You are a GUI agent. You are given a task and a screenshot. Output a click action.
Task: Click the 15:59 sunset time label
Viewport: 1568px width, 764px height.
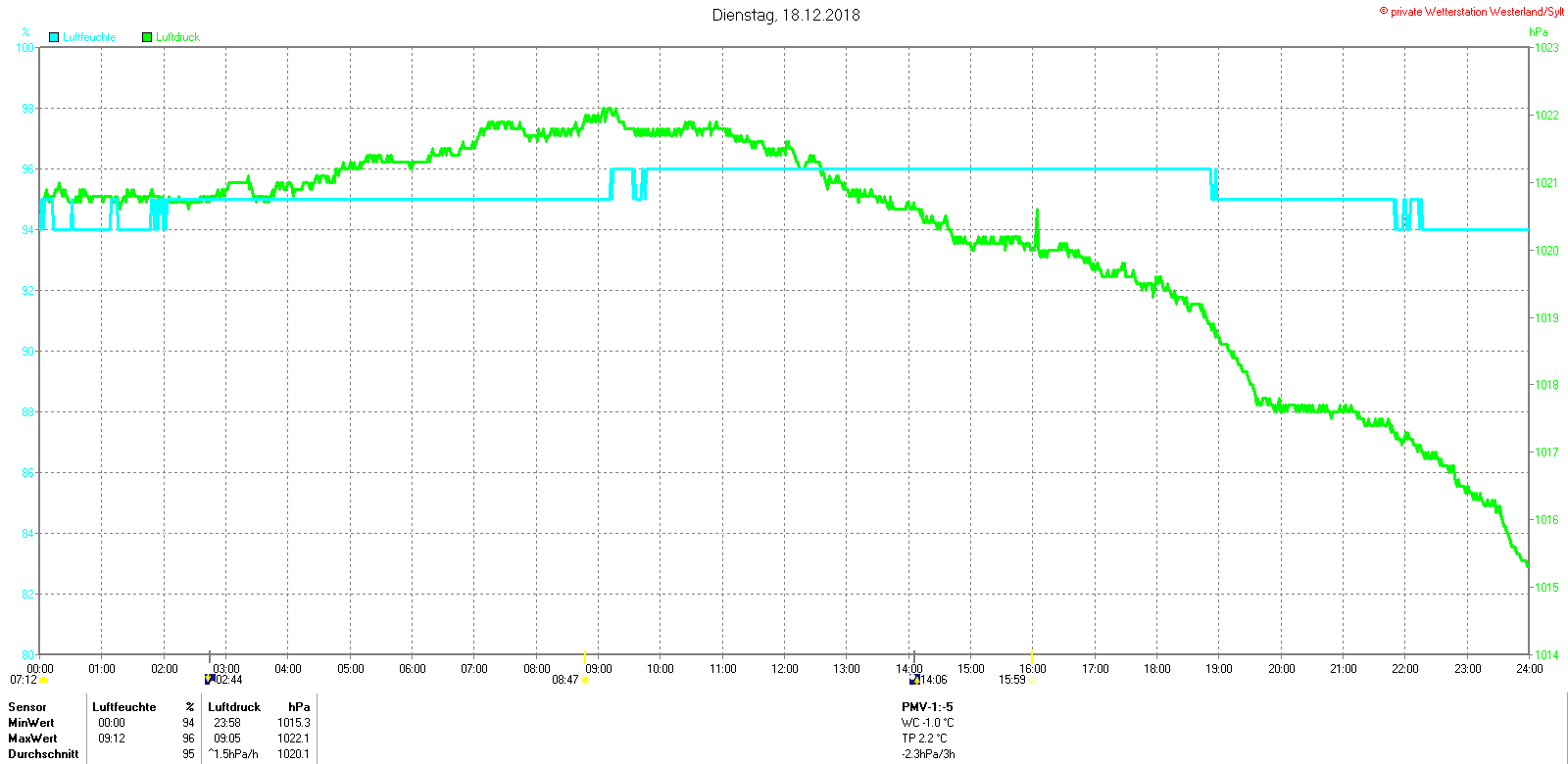click(1012, 680)
